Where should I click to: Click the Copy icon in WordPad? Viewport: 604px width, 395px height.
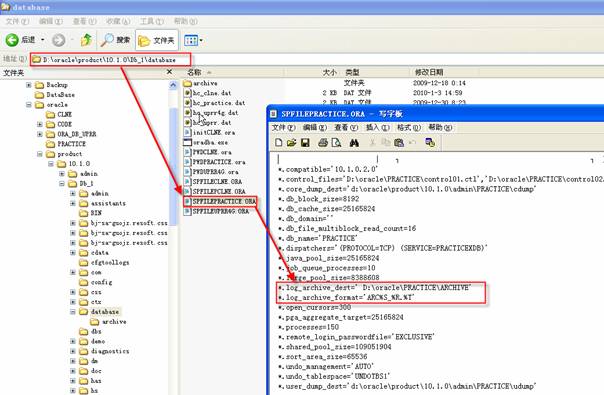tap(386, 143)
